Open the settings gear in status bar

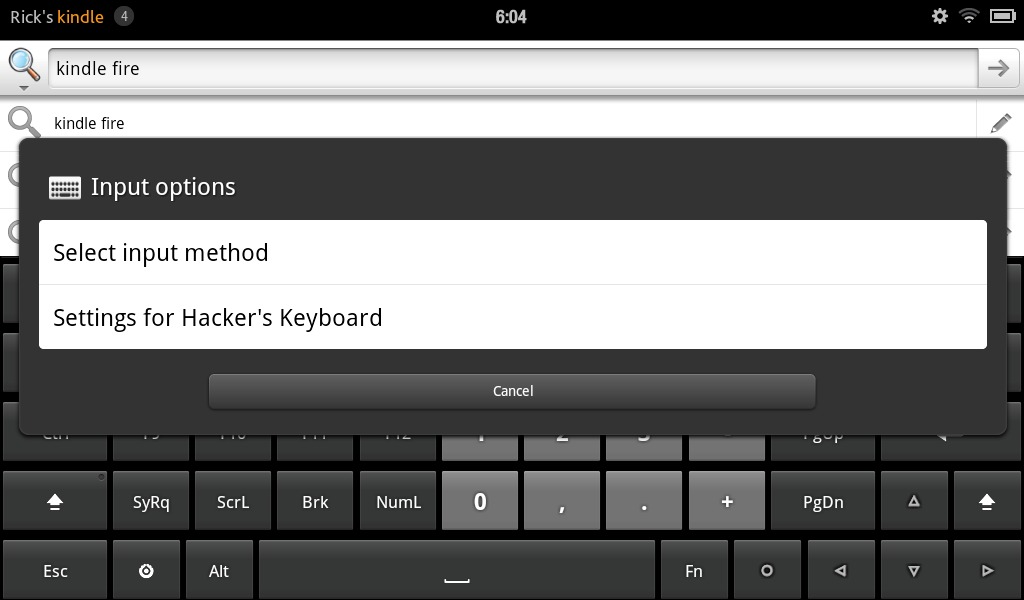(939, 16)
